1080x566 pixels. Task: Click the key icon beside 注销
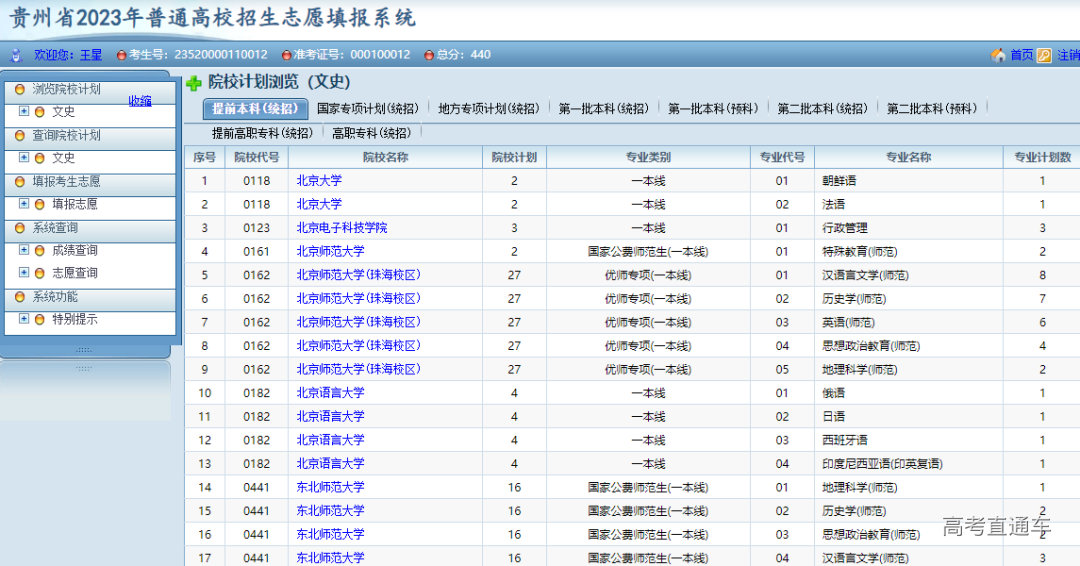coord(1044,55)
